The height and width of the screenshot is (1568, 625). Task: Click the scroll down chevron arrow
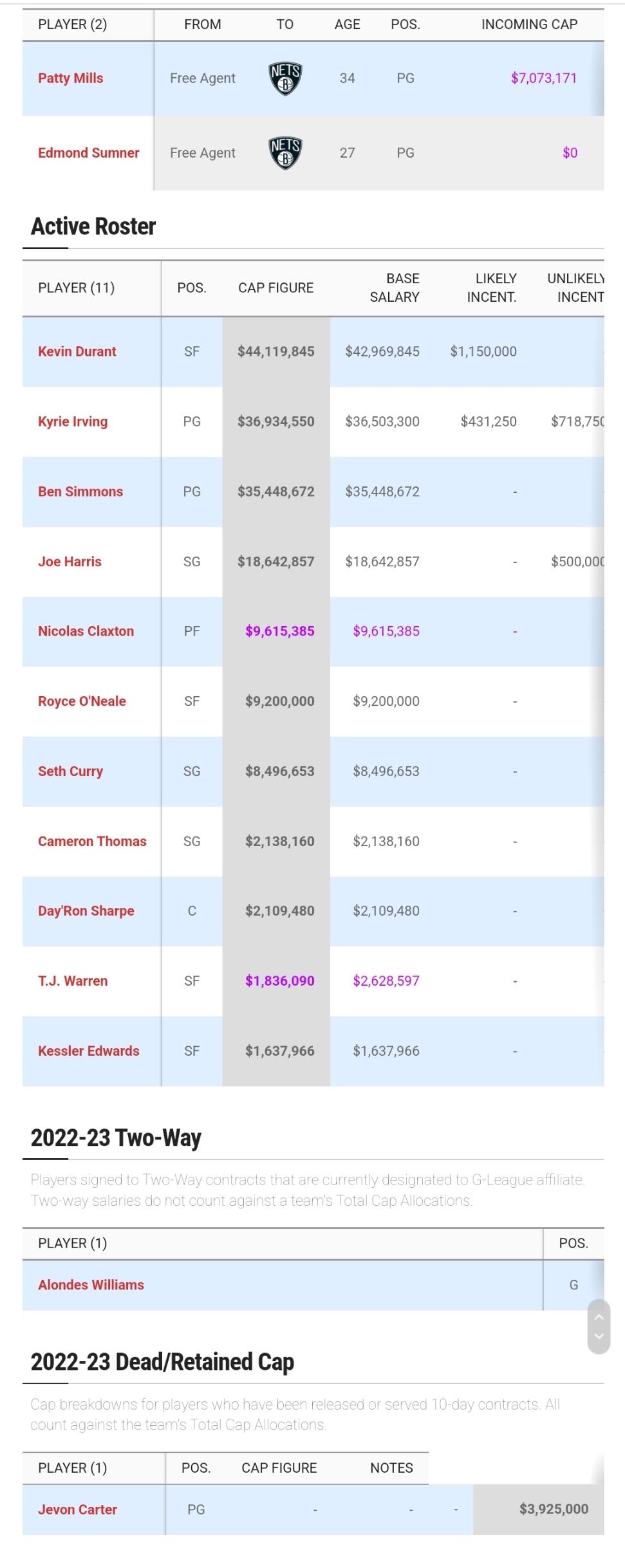[x=599, y=1336]
